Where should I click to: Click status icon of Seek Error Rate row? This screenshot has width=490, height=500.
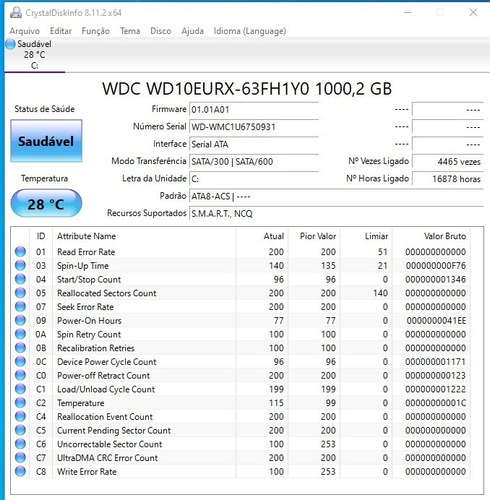click(20, 306)
